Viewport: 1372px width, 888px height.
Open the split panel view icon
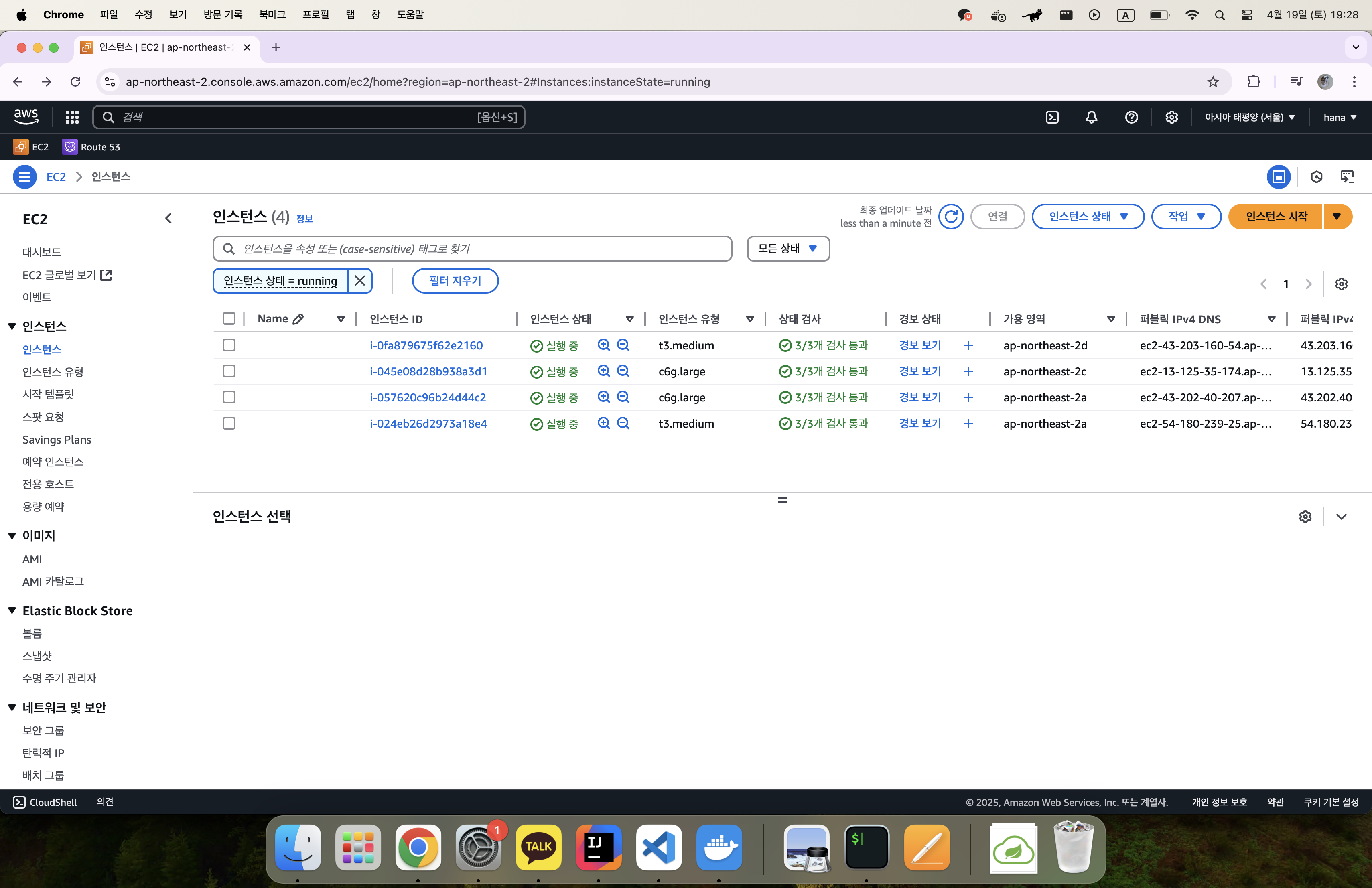click(1279, 177)
